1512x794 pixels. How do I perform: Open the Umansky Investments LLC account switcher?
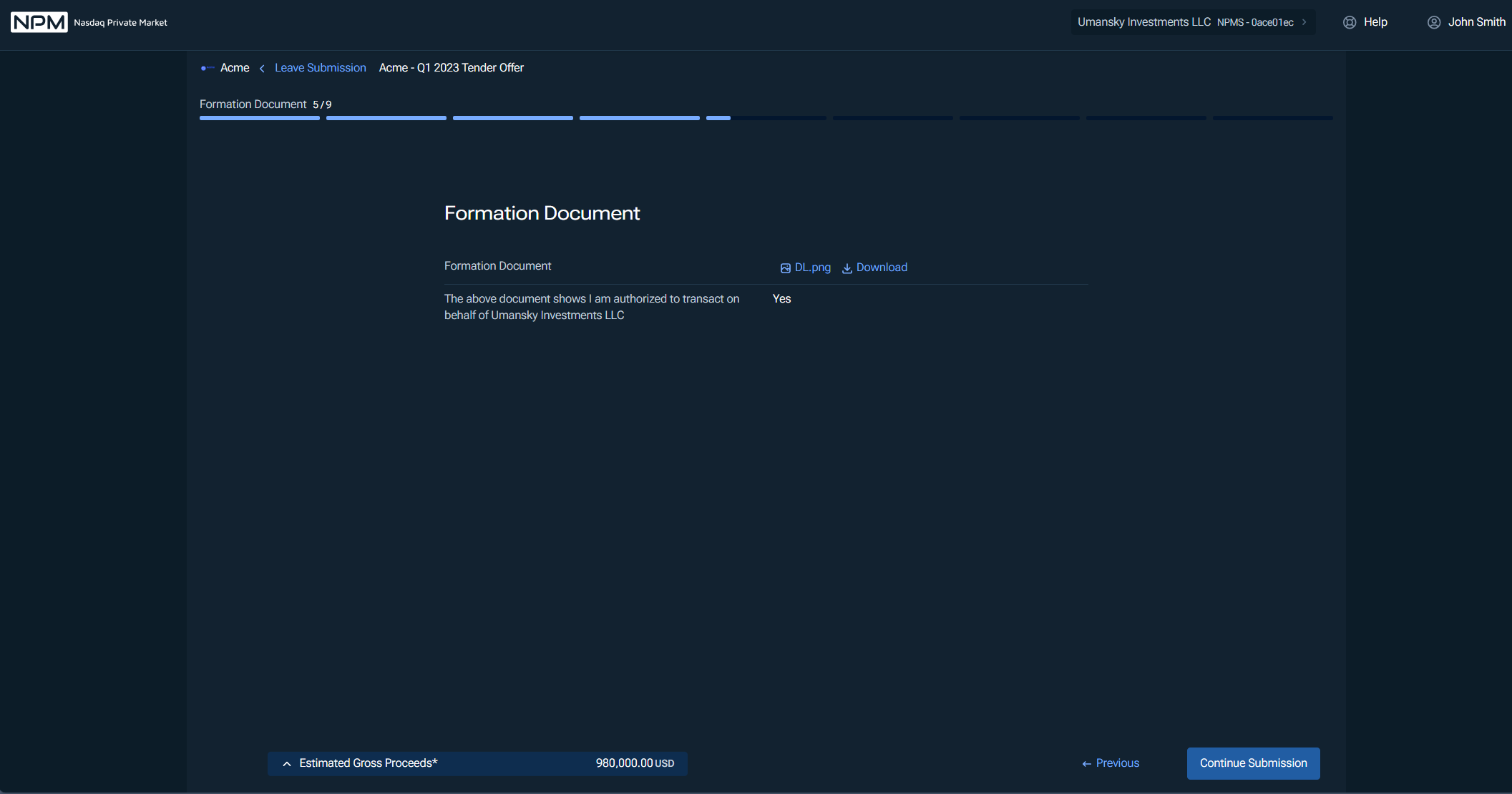pyautogui.click(x=1193, y=22)
